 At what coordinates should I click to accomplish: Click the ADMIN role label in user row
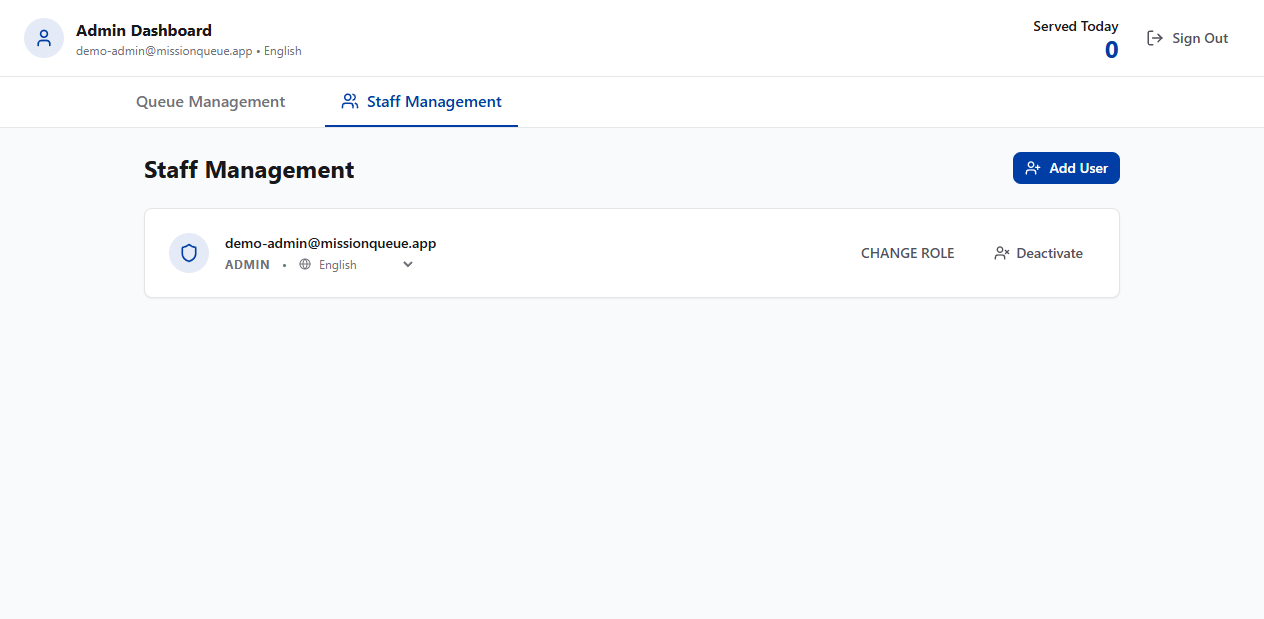pos(247,265)
